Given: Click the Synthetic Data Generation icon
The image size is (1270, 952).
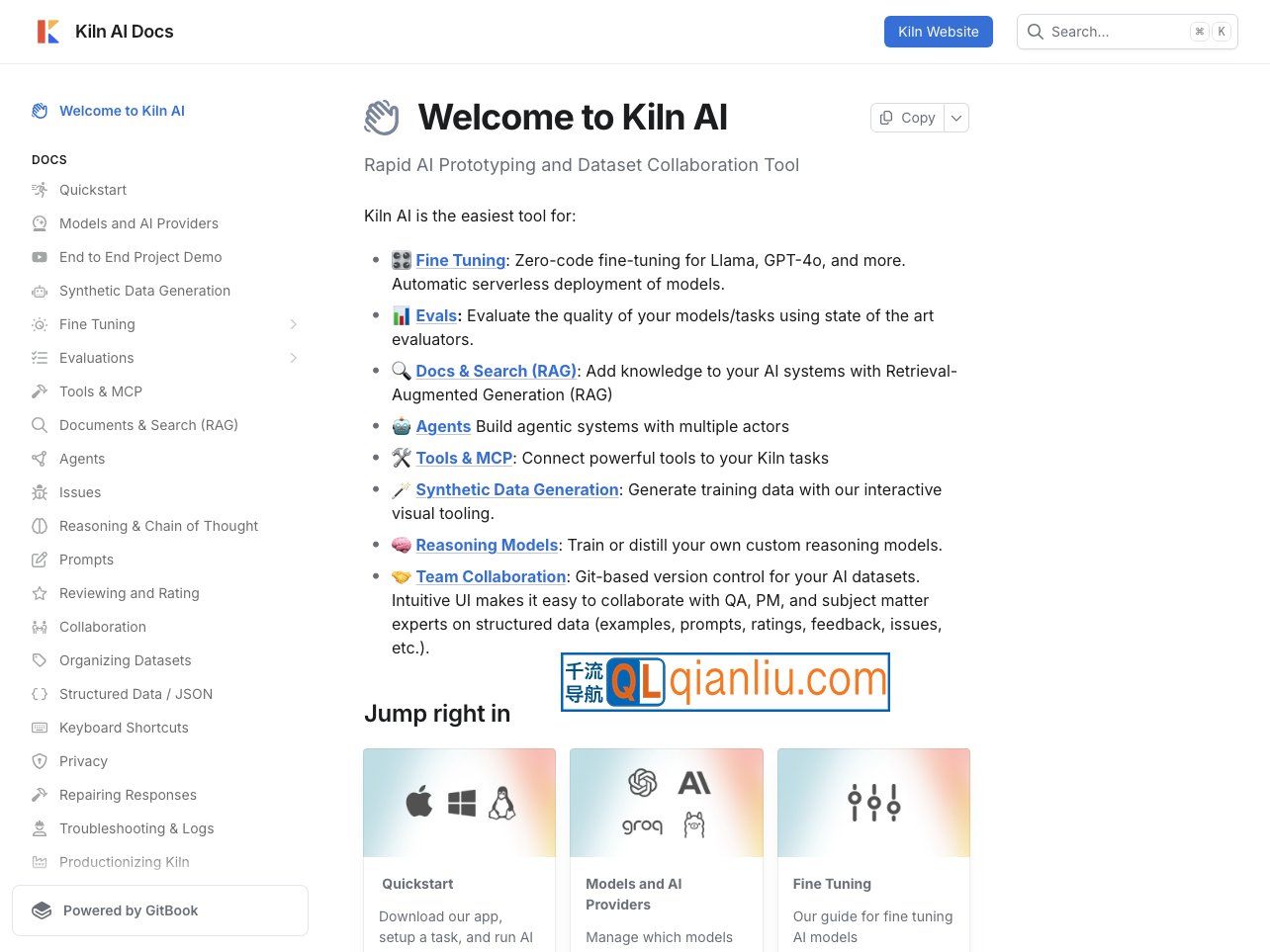Looking at the screenshot, I should pyautogui.click(x=40, y=291).
